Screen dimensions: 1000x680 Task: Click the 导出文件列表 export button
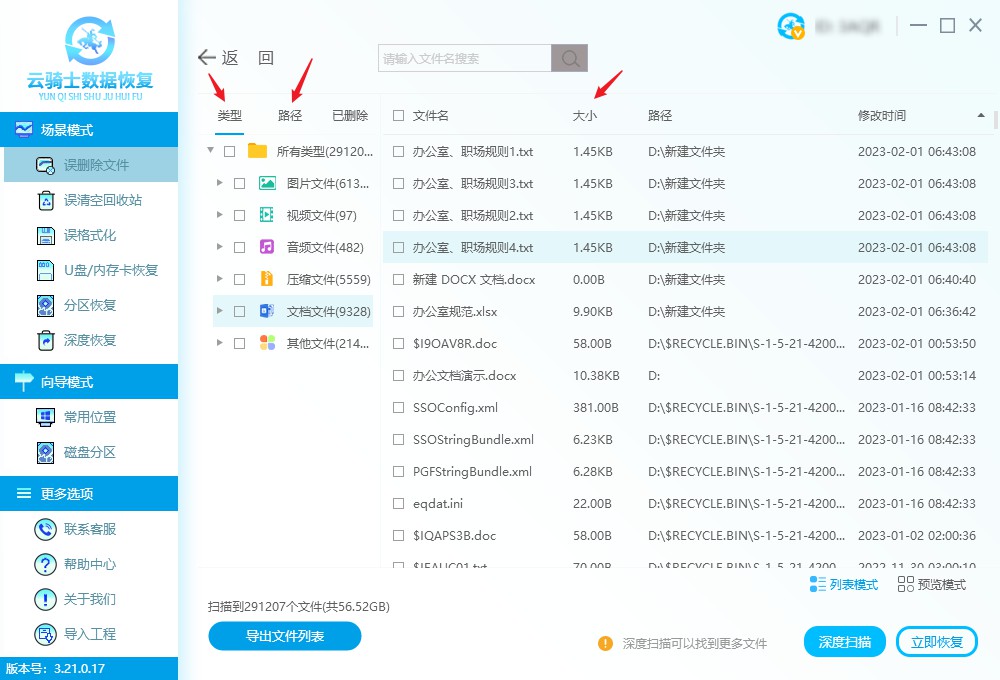click(x=284, y=635)
